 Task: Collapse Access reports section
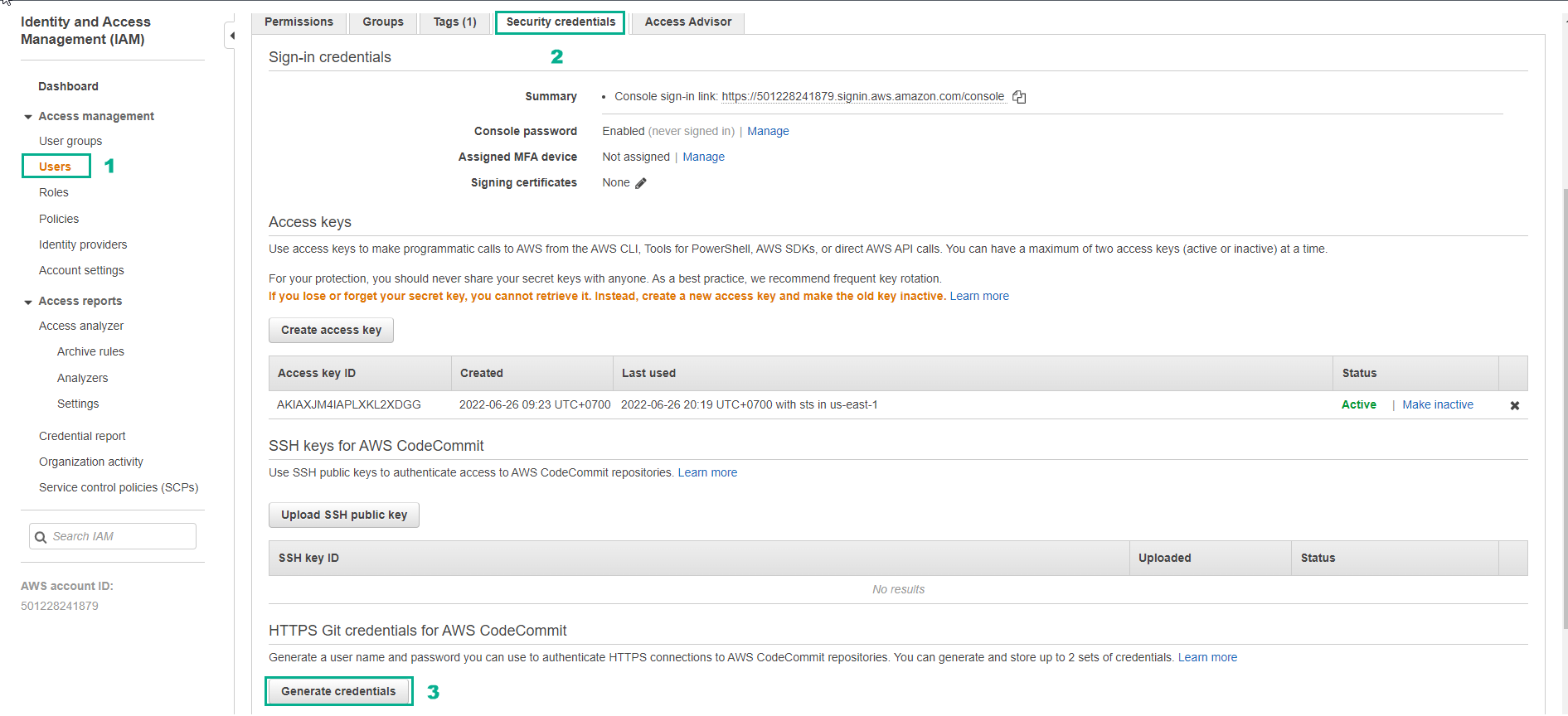(28, 302)
